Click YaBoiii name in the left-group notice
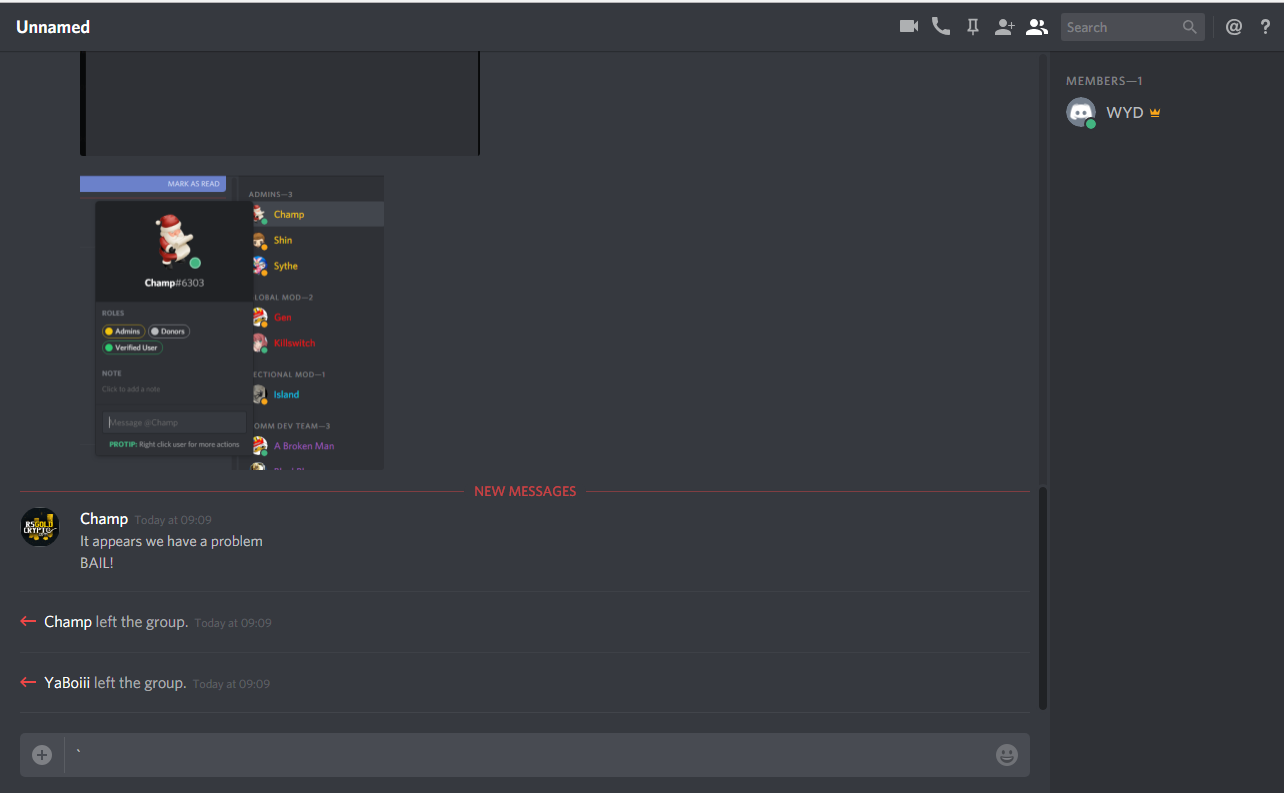This screenshot has height=793, width=1284. (x=67, y=683)
